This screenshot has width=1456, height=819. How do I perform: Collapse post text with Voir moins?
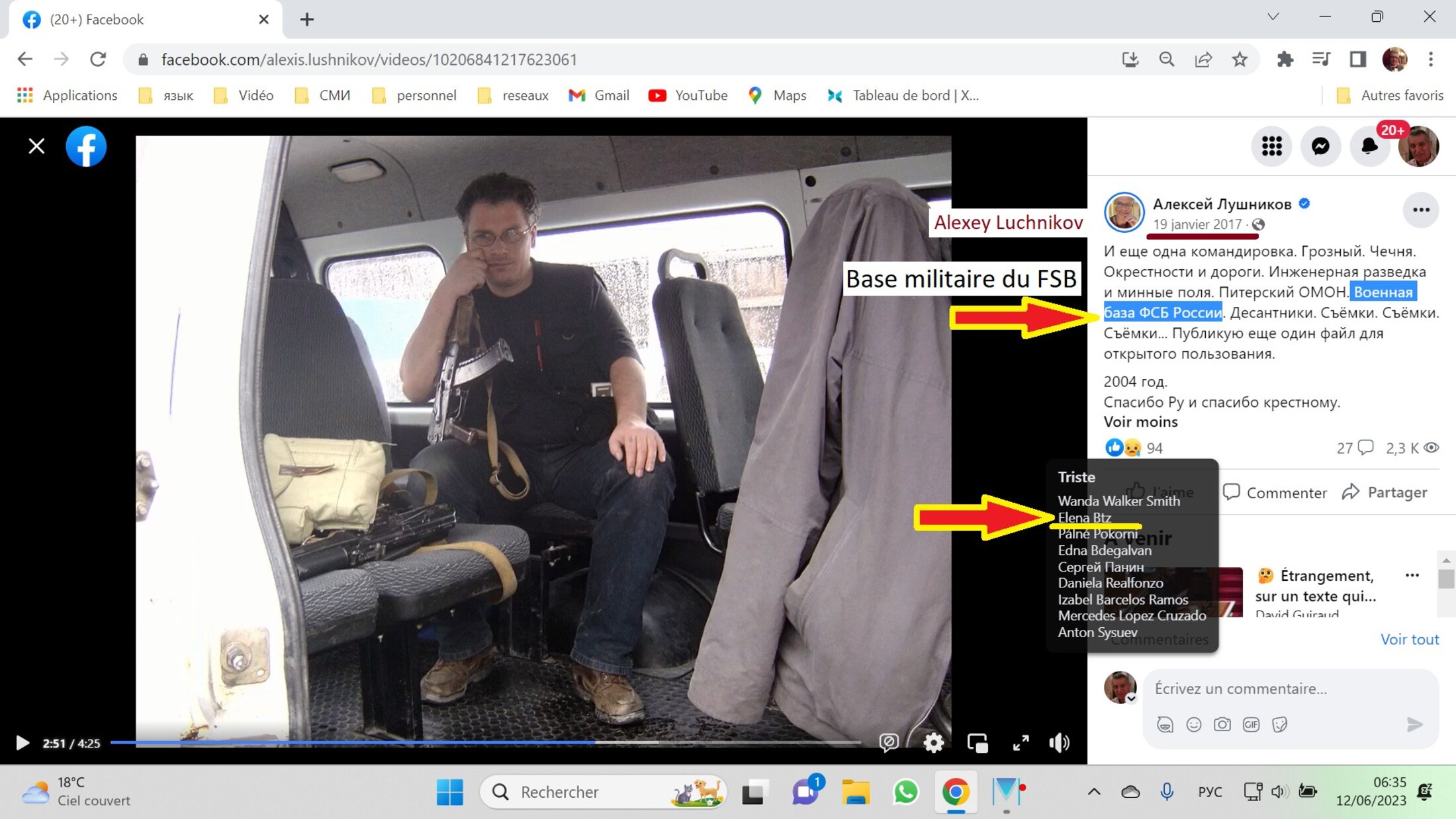point(1140,422)
